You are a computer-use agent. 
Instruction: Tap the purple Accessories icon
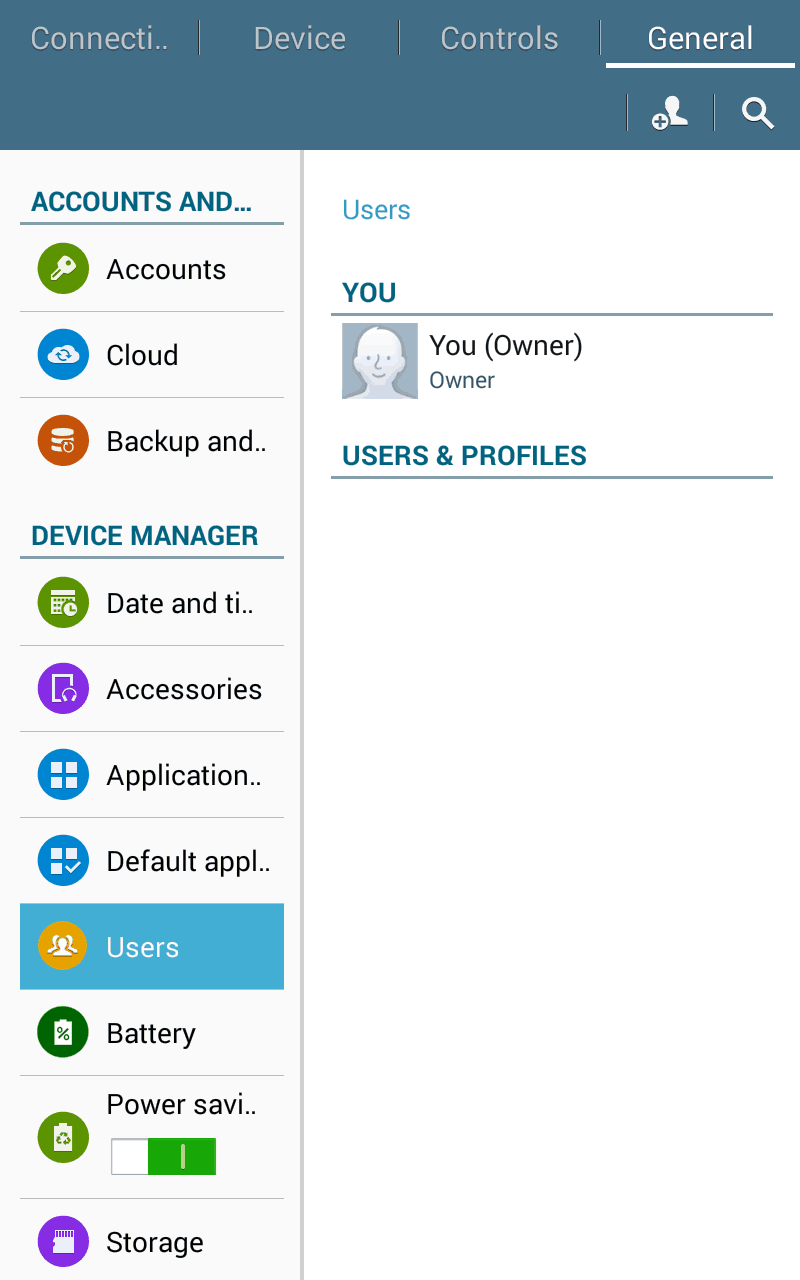tap(63, 689)
